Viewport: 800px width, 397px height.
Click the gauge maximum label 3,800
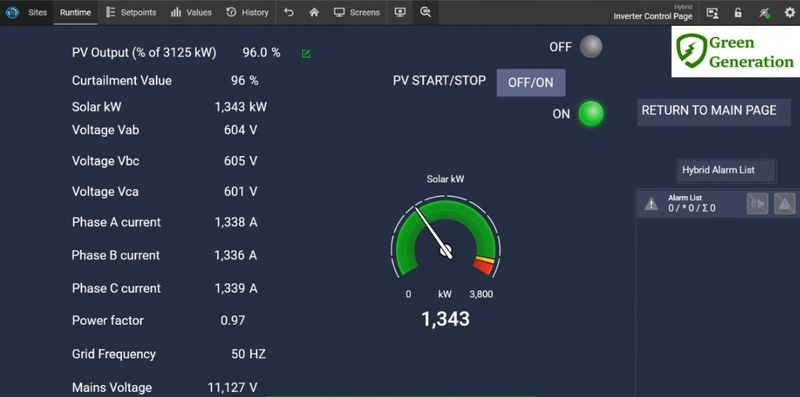[481, 294]
